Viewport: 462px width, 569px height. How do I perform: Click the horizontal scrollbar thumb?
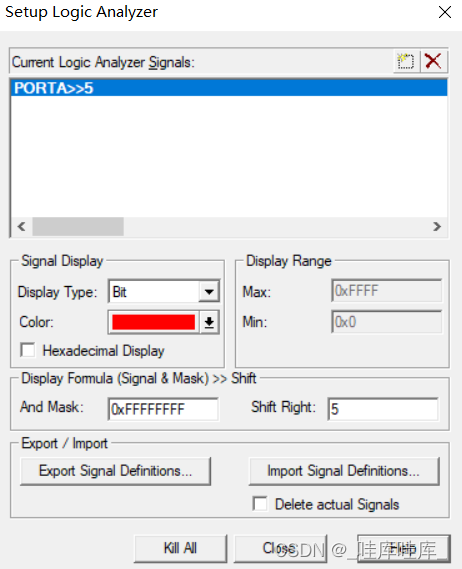tap(78, 226)
